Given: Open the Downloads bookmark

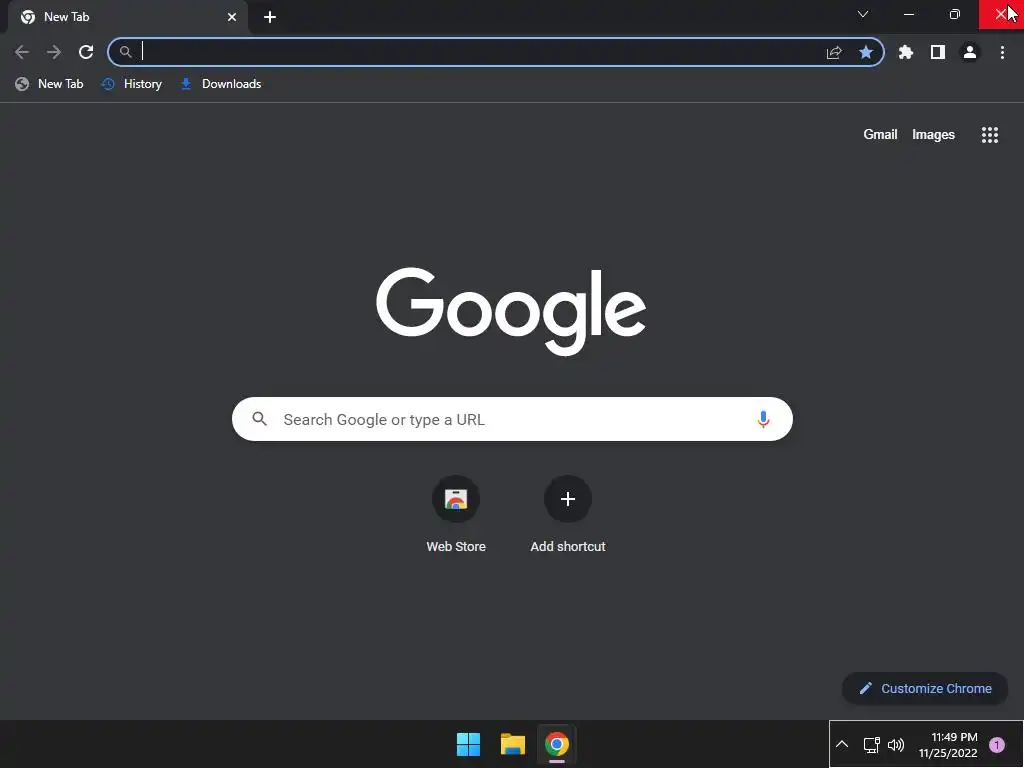Looking at the screenshot, I should click(221, 84).
